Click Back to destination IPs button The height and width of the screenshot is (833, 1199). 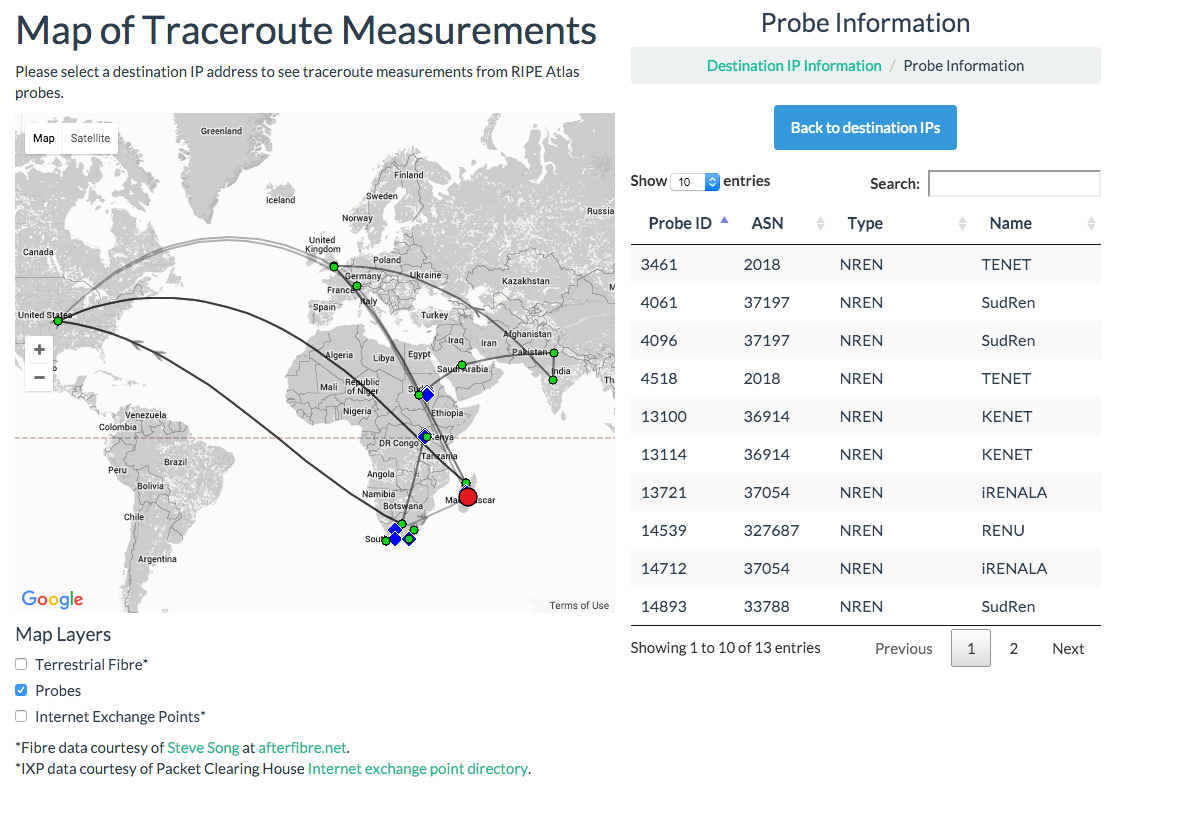click(865, 128)
